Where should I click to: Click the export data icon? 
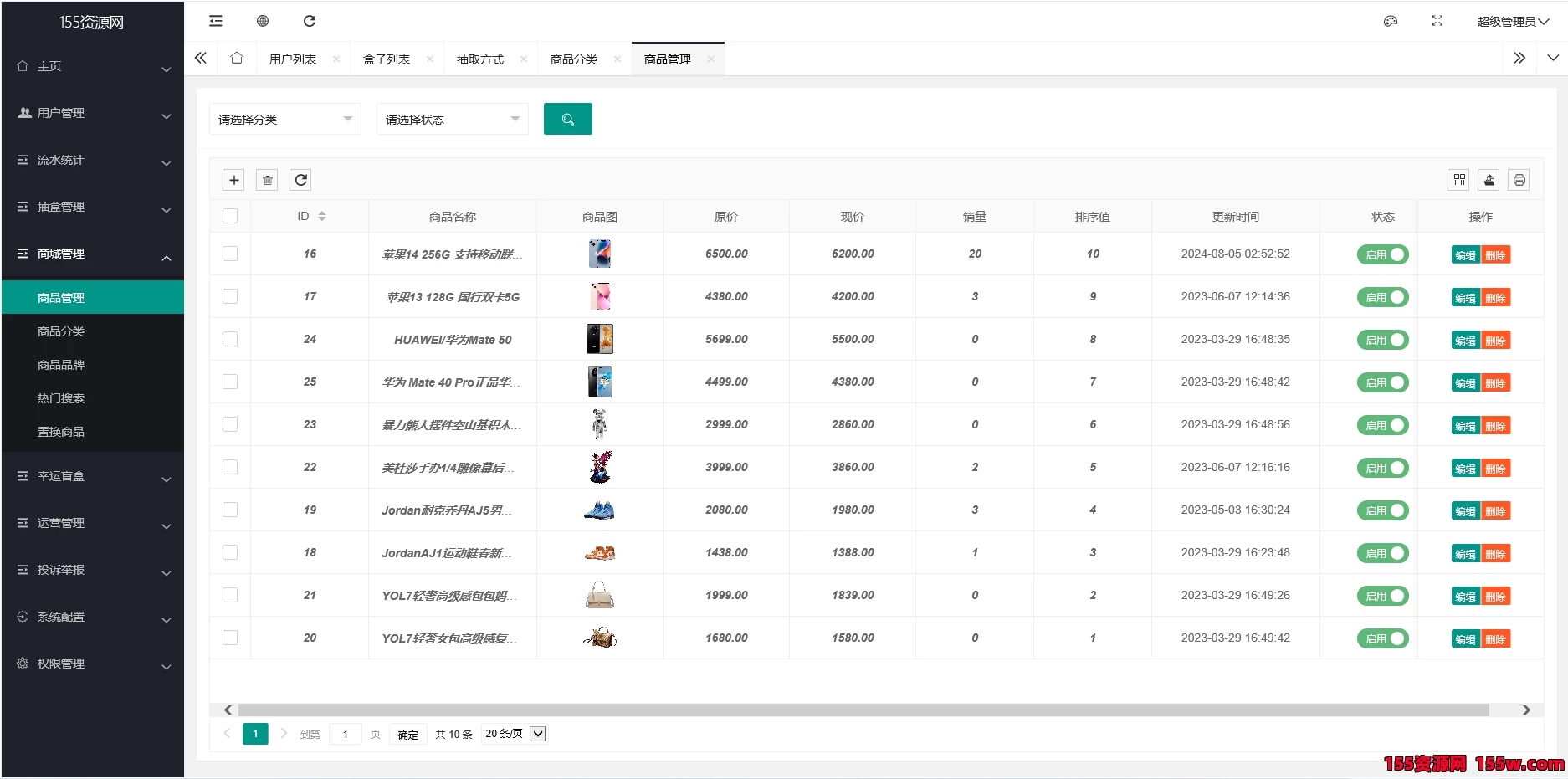tap(1489, 179)
